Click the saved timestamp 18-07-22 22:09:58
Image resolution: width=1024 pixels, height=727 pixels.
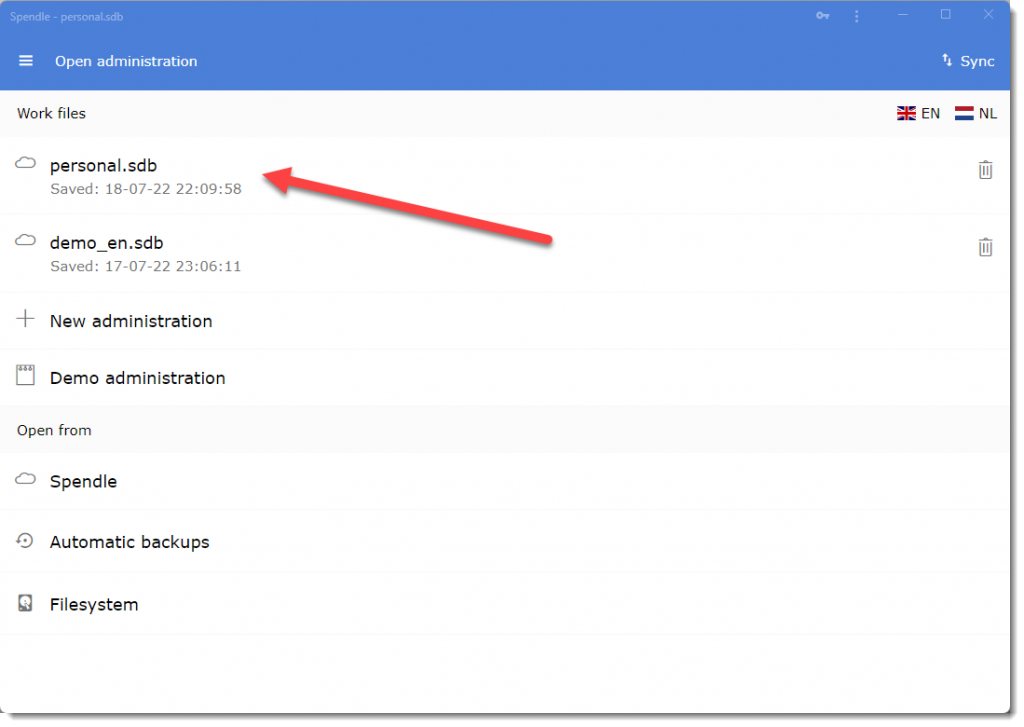click(173, 189)
